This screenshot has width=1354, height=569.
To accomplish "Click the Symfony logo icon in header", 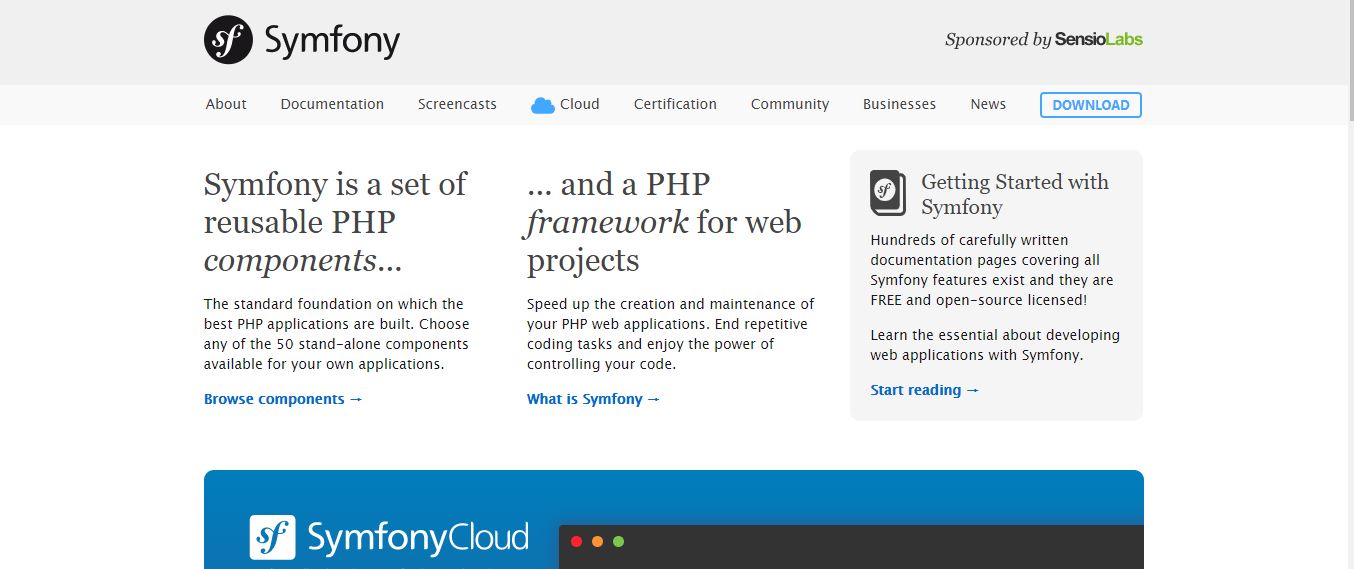I will pyautogui.click(x=228, y=40).
